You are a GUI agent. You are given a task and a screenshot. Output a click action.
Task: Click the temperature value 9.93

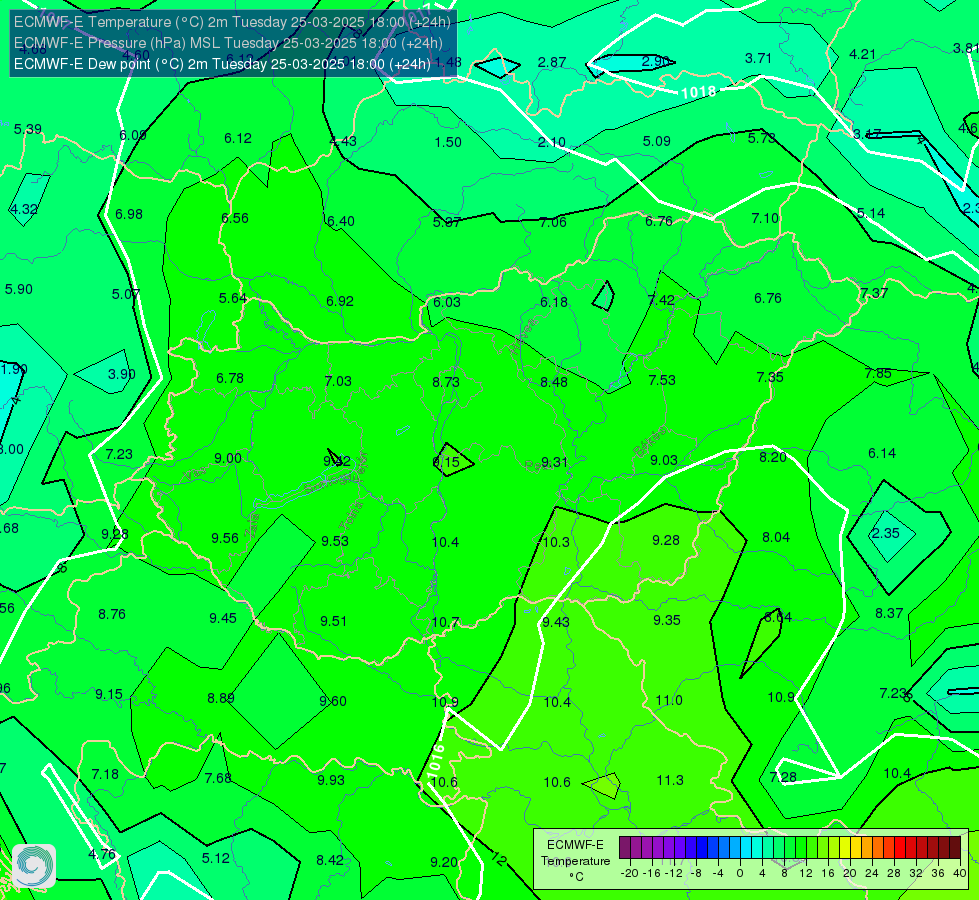point(331,780)
